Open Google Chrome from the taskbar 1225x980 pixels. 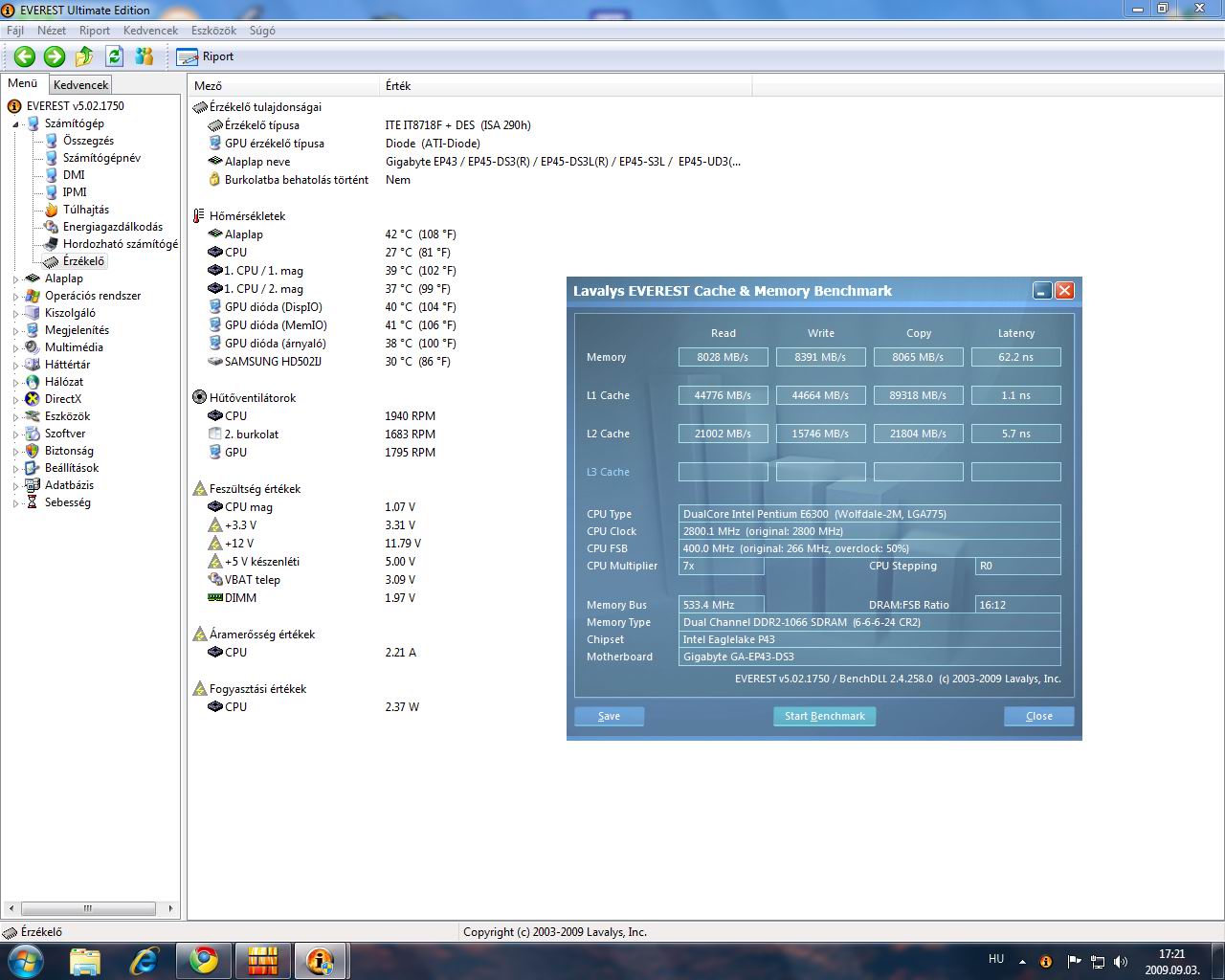(x=203, y=961)
